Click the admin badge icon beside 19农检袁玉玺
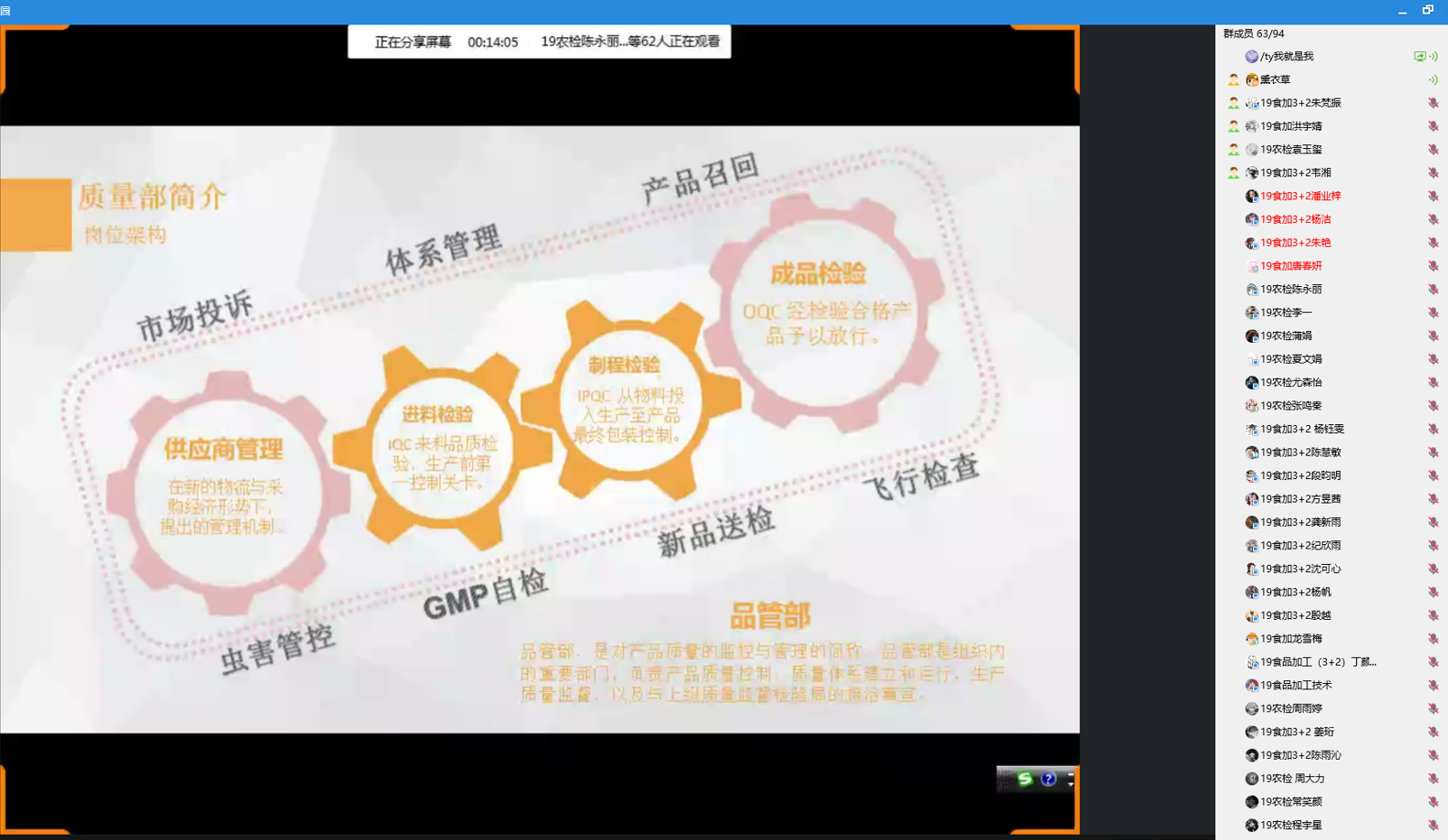 pyautogui.click(x=1233, y=150)
